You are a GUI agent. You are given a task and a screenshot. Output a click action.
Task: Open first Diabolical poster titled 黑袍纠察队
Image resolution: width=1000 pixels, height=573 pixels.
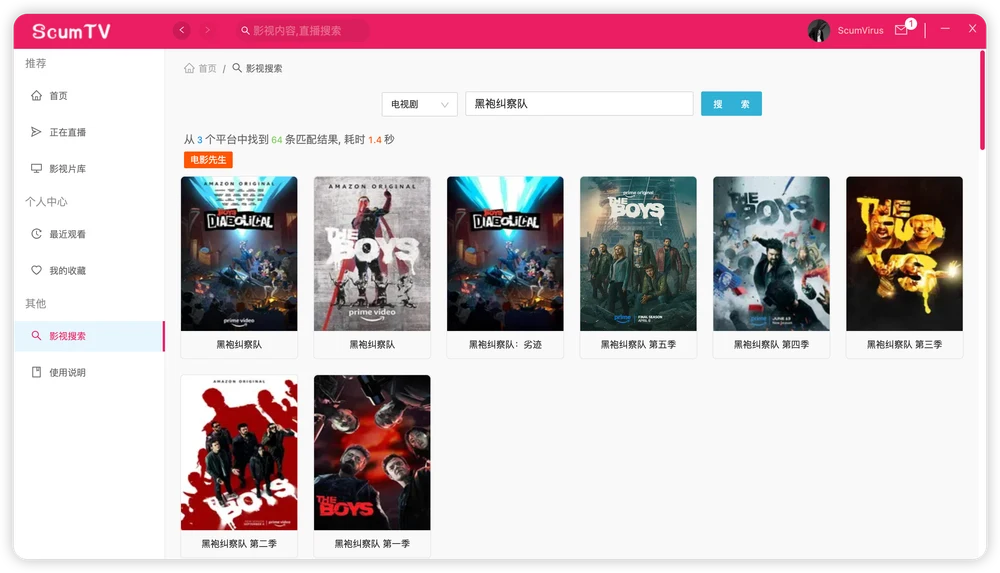tap(239, 254)
